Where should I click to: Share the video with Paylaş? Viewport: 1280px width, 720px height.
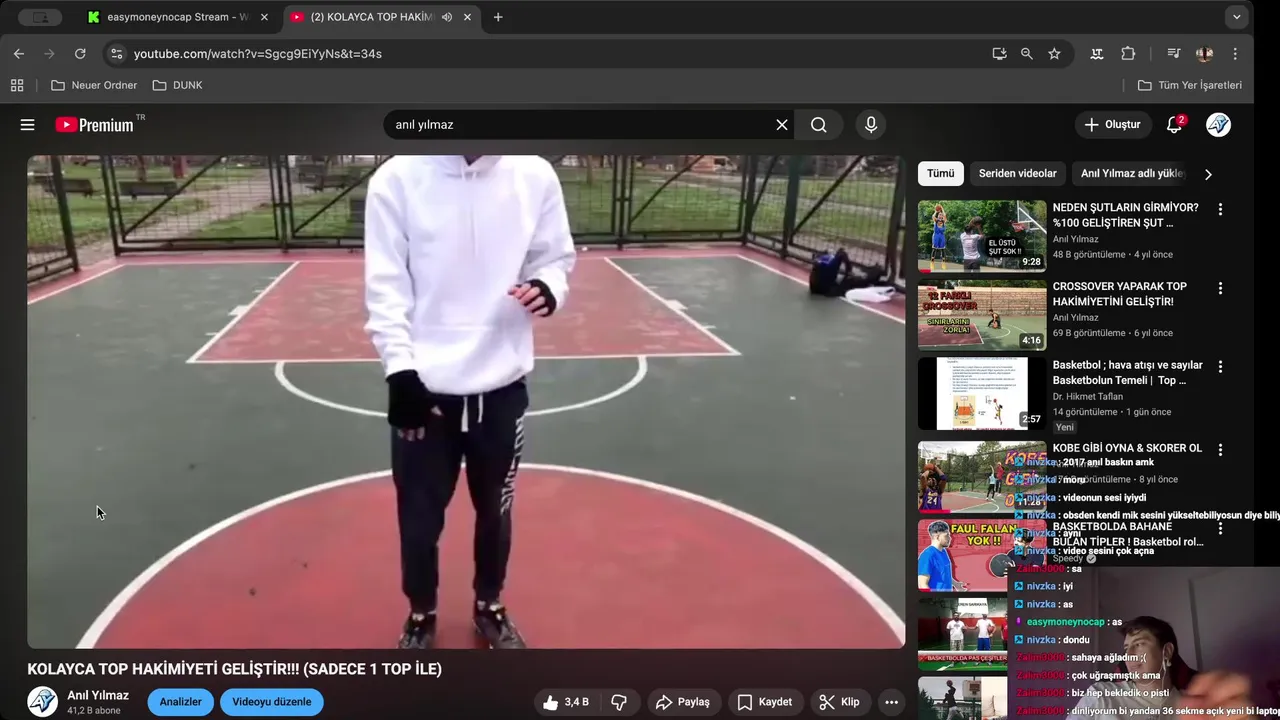[683, 702]
